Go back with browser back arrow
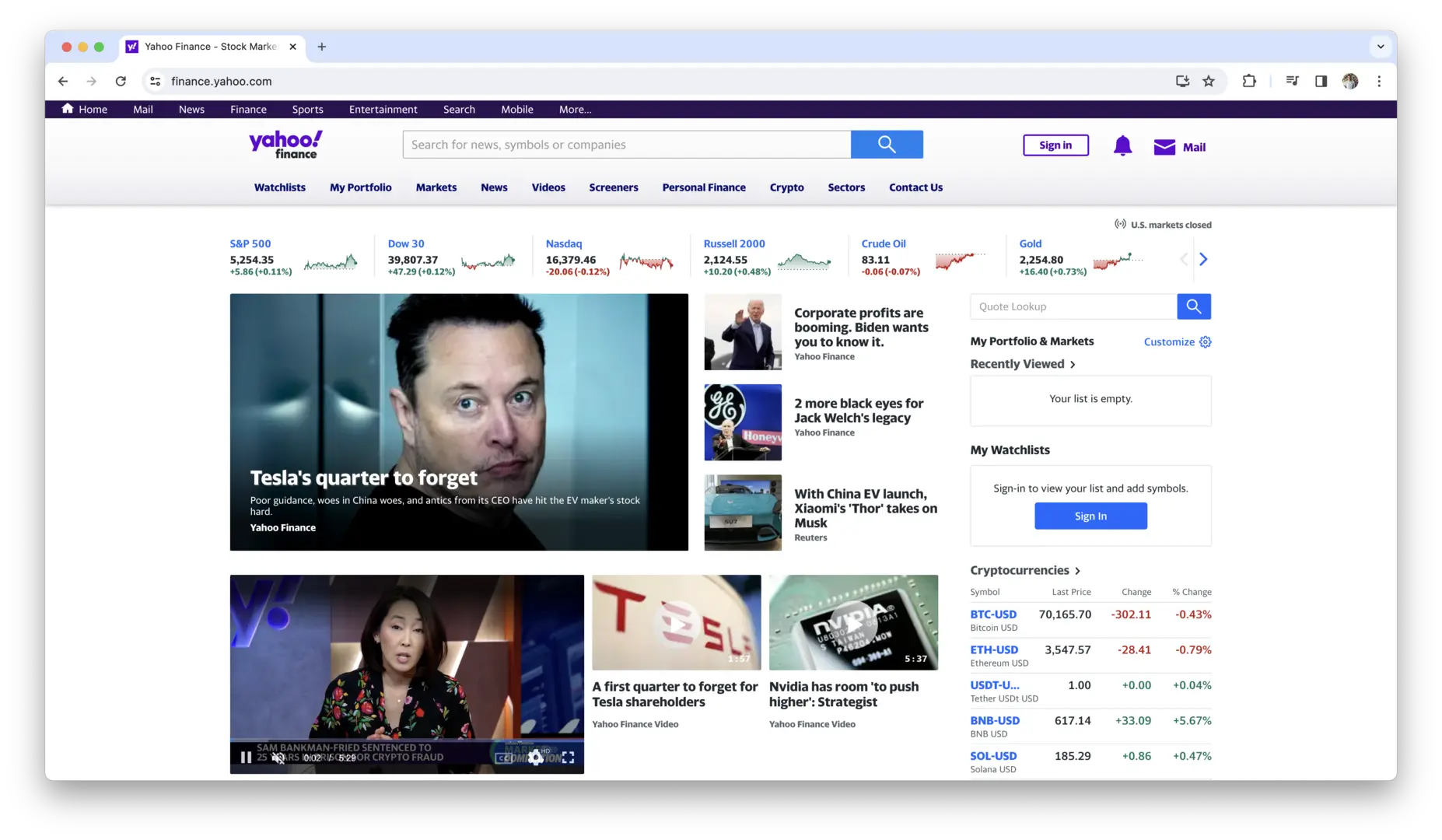Image resolution: width=1442 pixels, height=840 pixels. (x=63, y=81)
